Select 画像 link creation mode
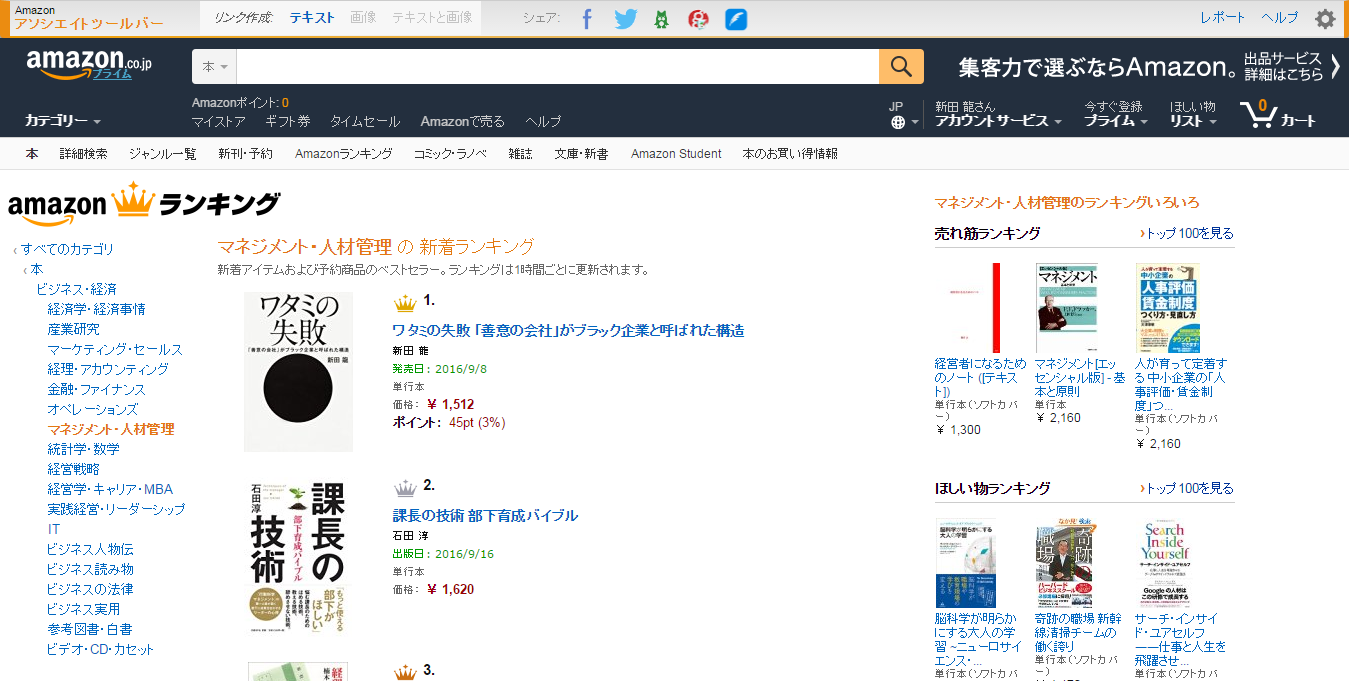 363,17
